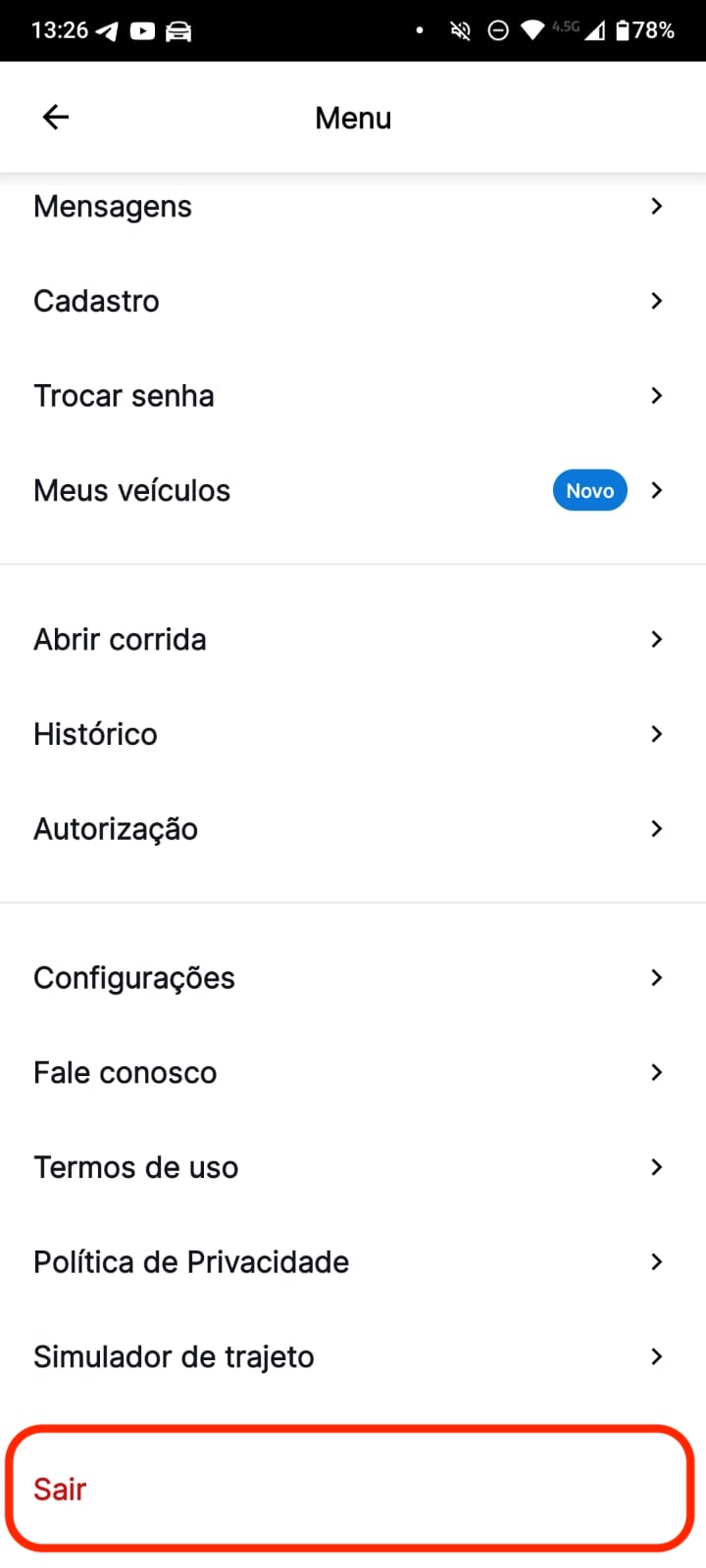Tap the Telegram notification icon in status bar

pyautogui.click(x=107, y=31)
